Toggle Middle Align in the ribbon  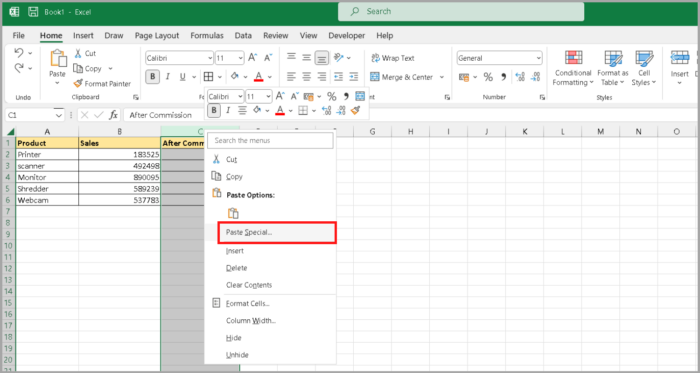click(306, 58)
